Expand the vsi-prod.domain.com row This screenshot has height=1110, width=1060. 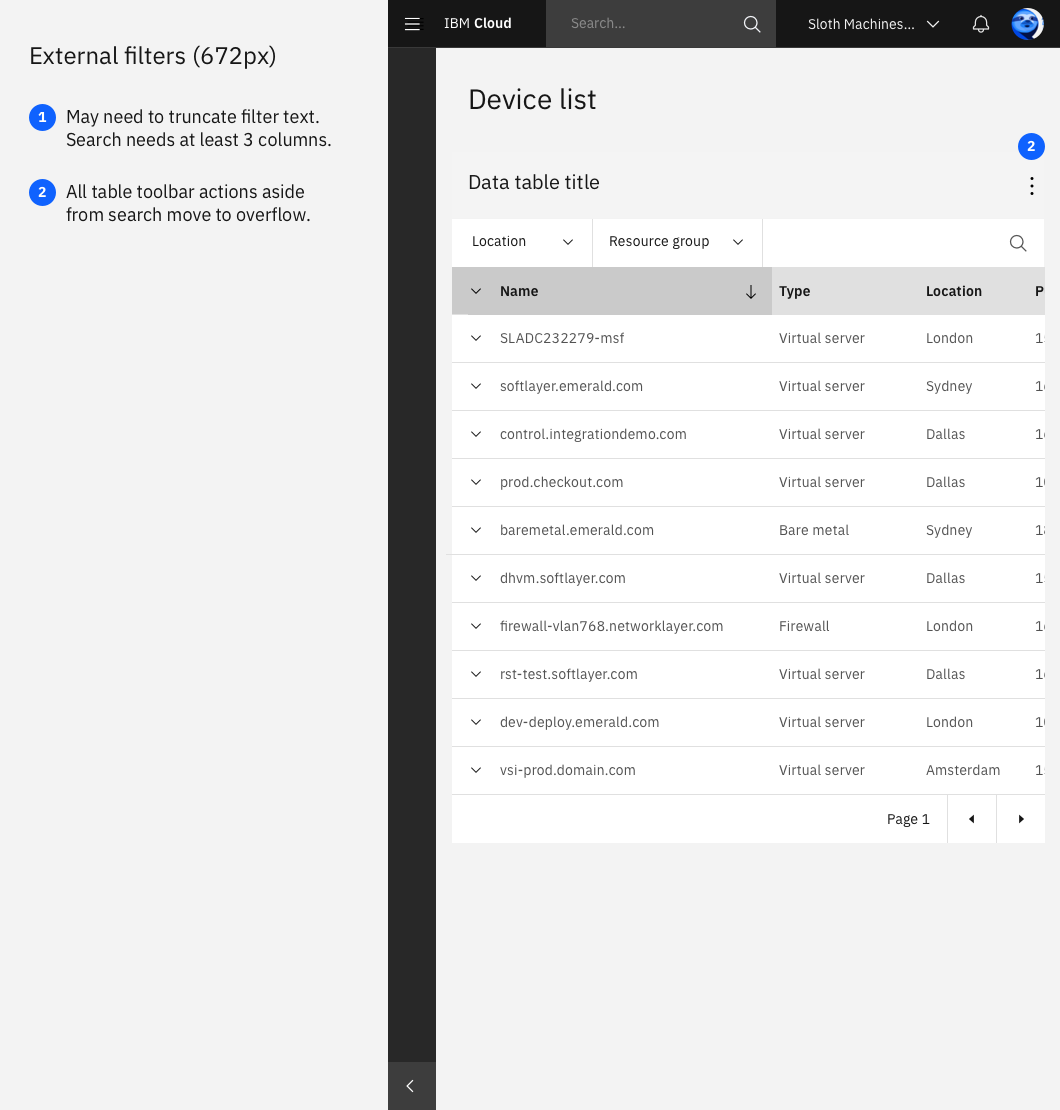tap(476, 770)
